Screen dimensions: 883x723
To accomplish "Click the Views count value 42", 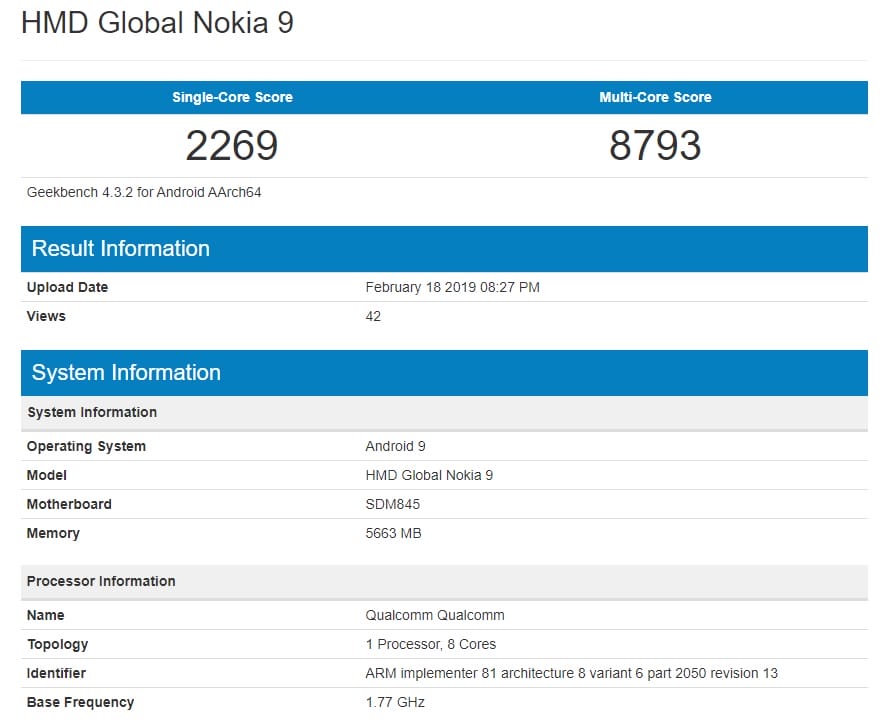I will 373,316.
